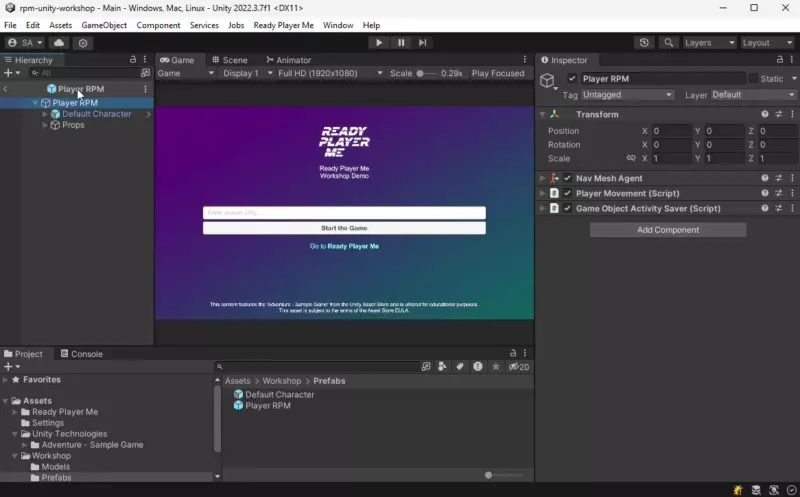Image resolution: width=800 pixels, height=497 pixels.
Task: Adjust the Game view Scale slider
Action: click(x=427, y=73)
